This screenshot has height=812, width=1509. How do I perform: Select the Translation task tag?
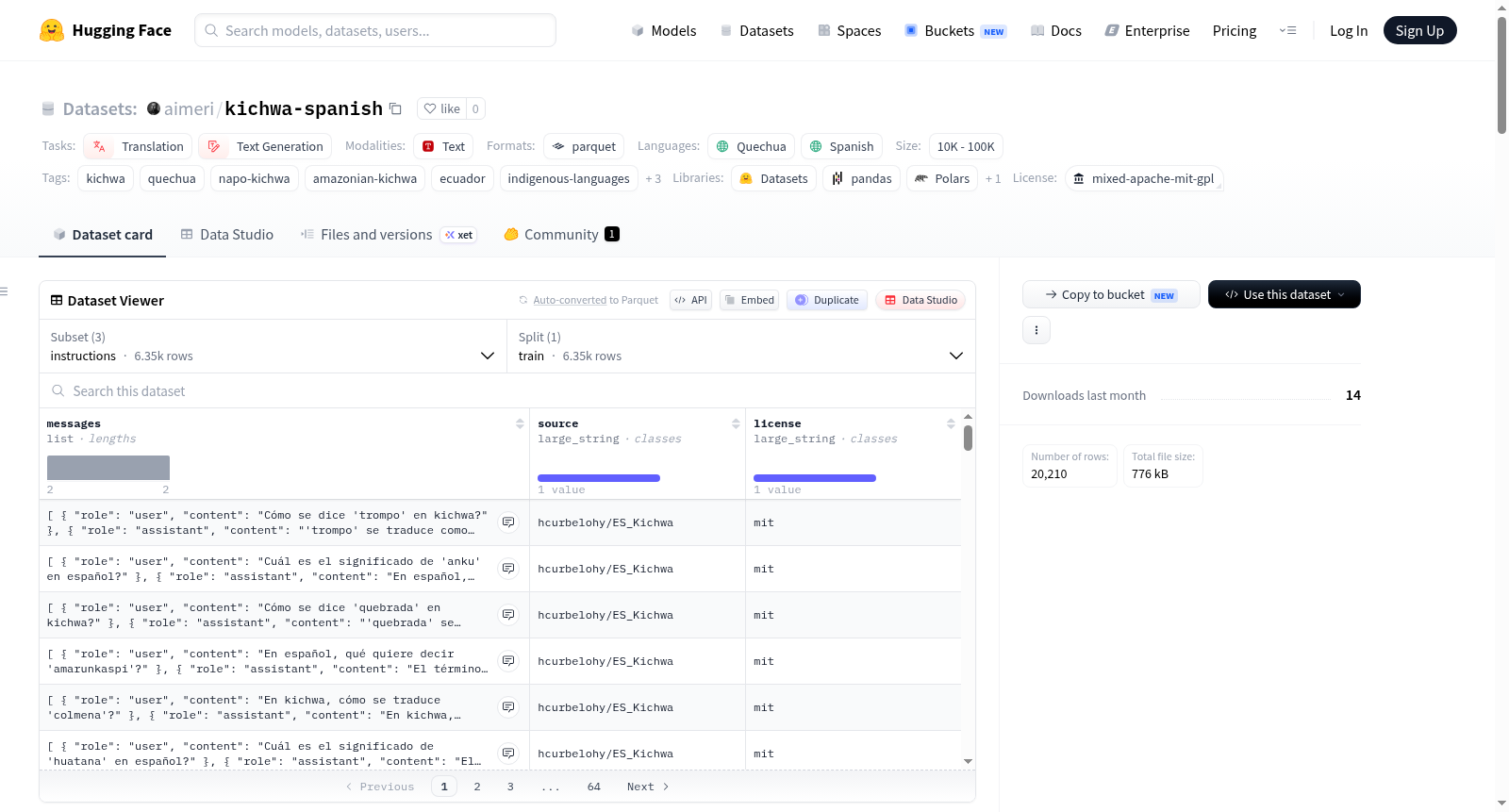pos(139,146)
